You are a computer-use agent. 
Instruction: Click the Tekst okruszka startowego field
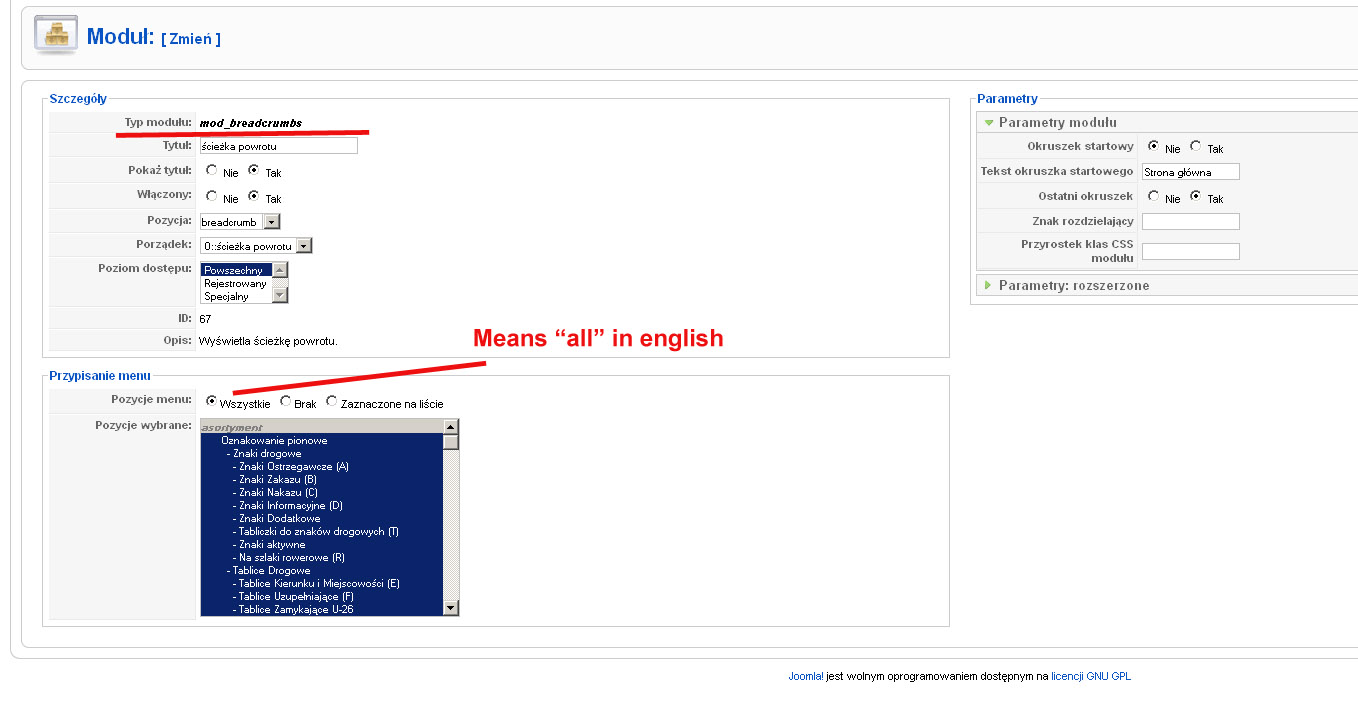[x=1191, y=171]
